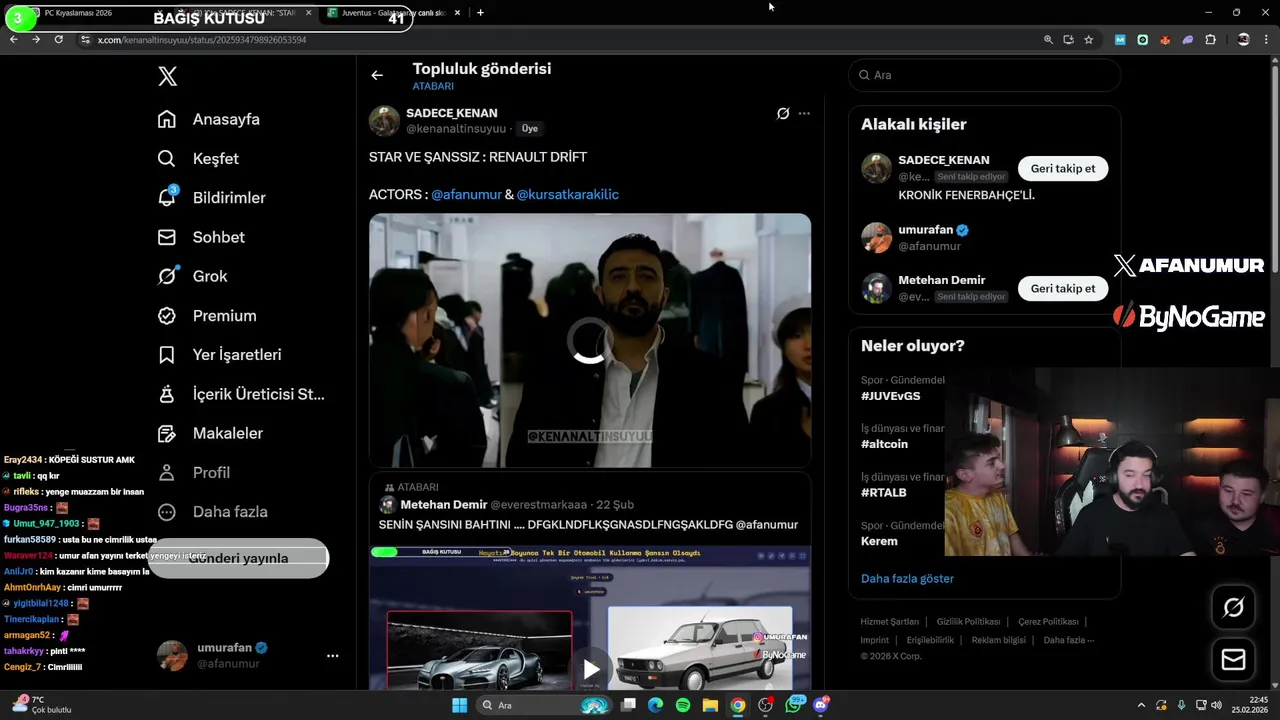
Task: Follow back SADECE_KENAN
Action: point(1062,168)
